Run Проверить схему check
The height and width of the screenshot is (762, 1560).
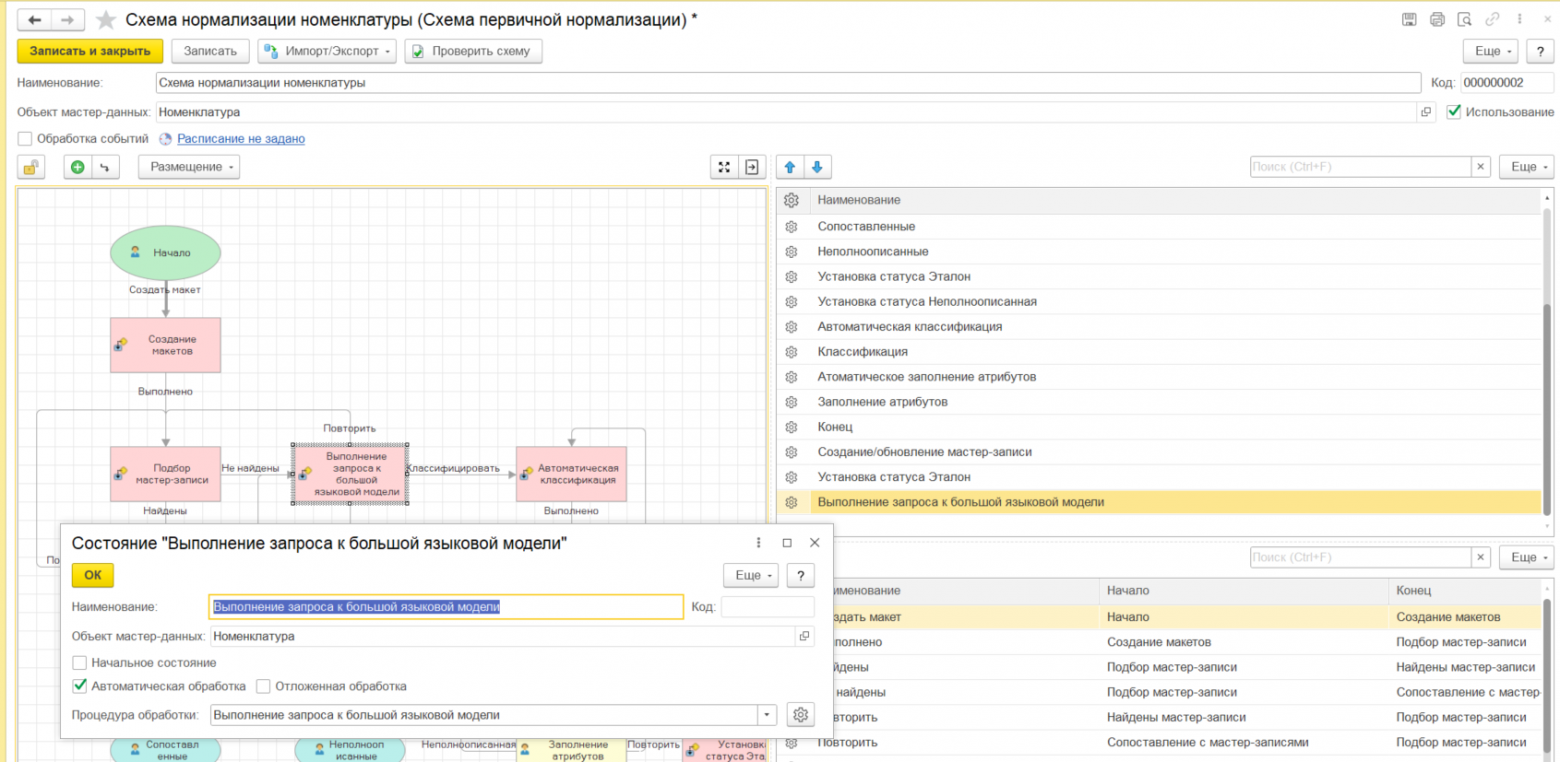click(474, 51)
